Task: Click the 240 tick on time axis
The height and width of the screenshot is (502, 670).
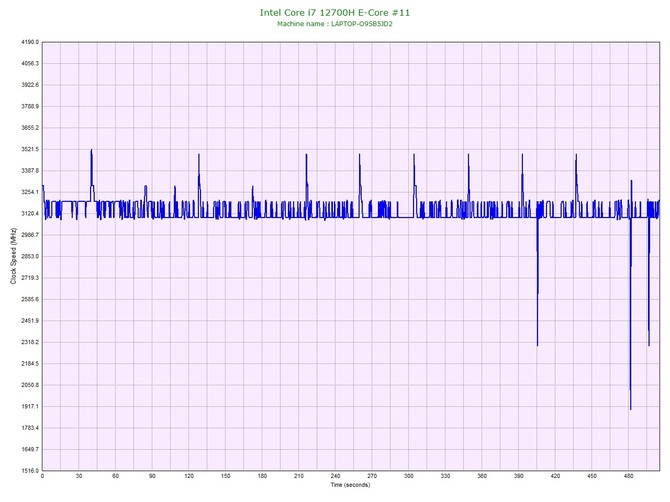Action: (335, 476)
